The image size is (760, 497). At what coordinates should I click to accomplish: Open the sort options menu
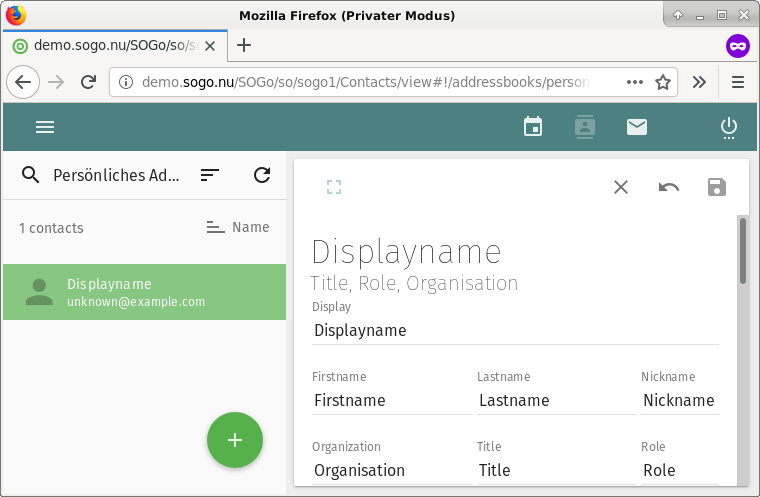coord(209,176)
